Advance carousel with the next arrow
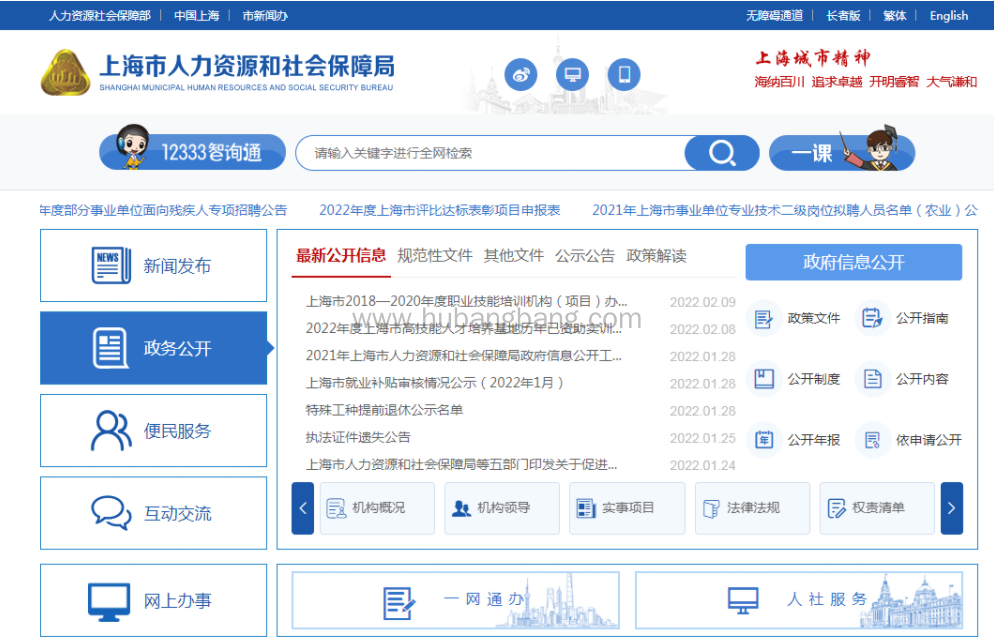 951,508
